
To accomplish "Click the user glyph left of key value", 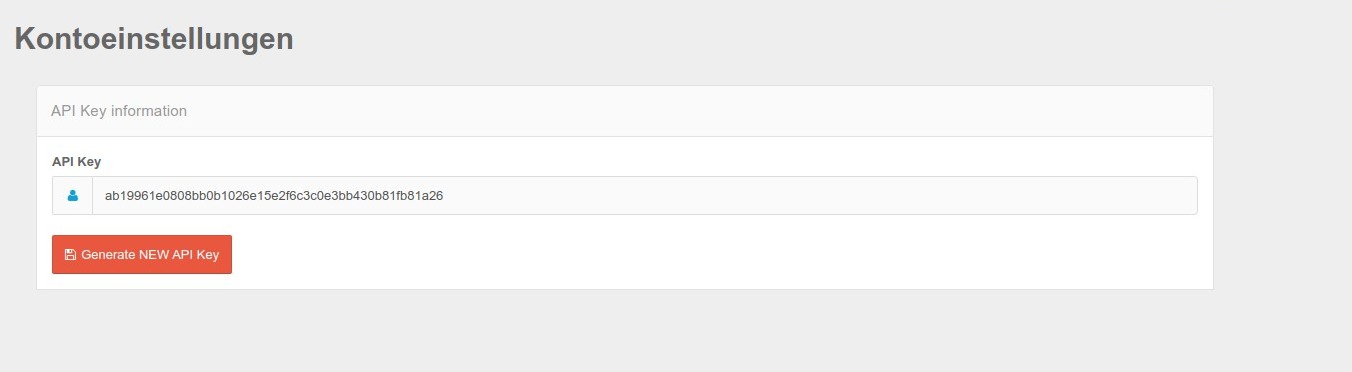I will tap(72, 196).
